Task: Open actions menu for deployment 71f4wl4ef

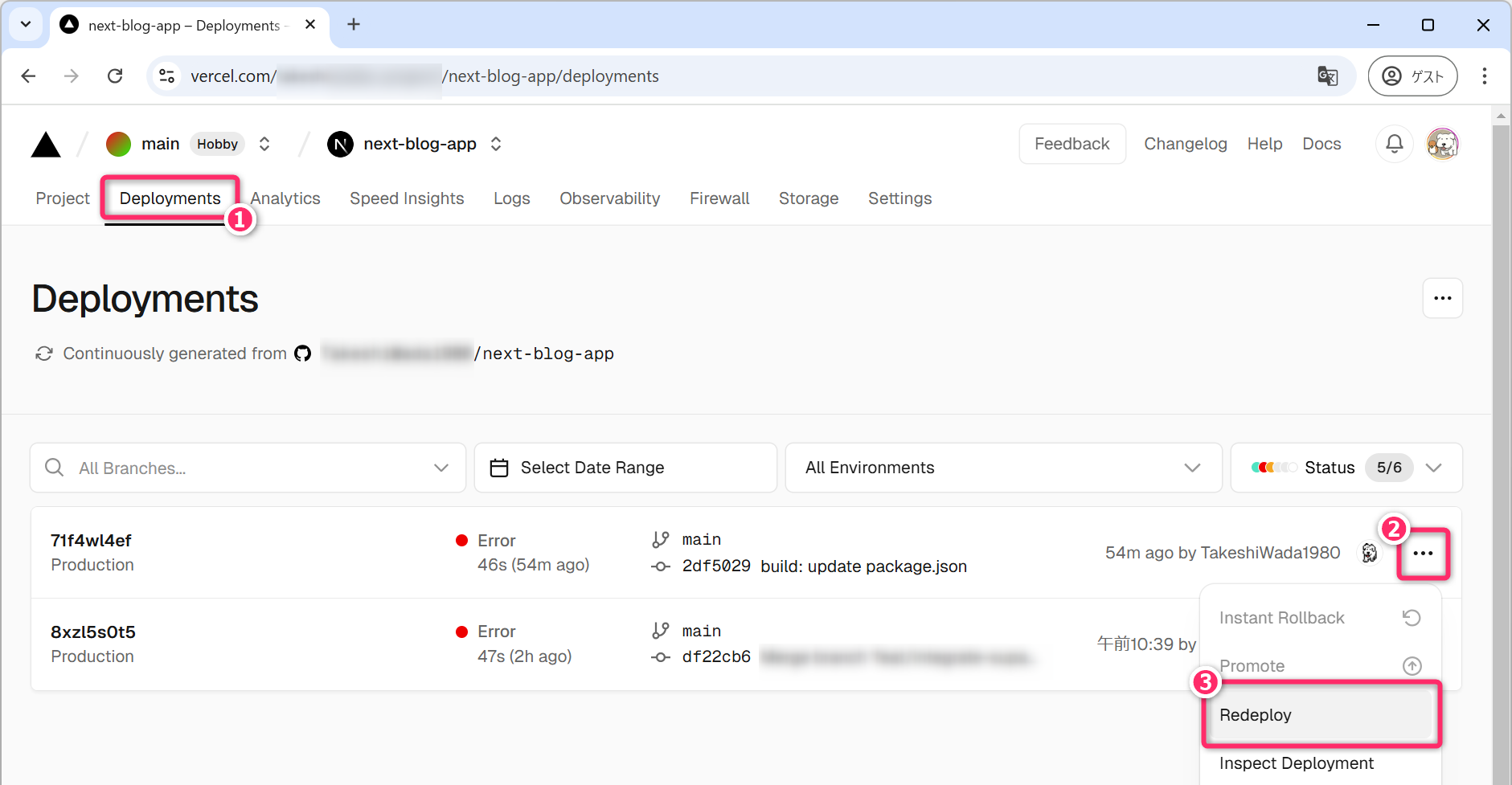Action: pyautogui.click(x=1423, y=554)
